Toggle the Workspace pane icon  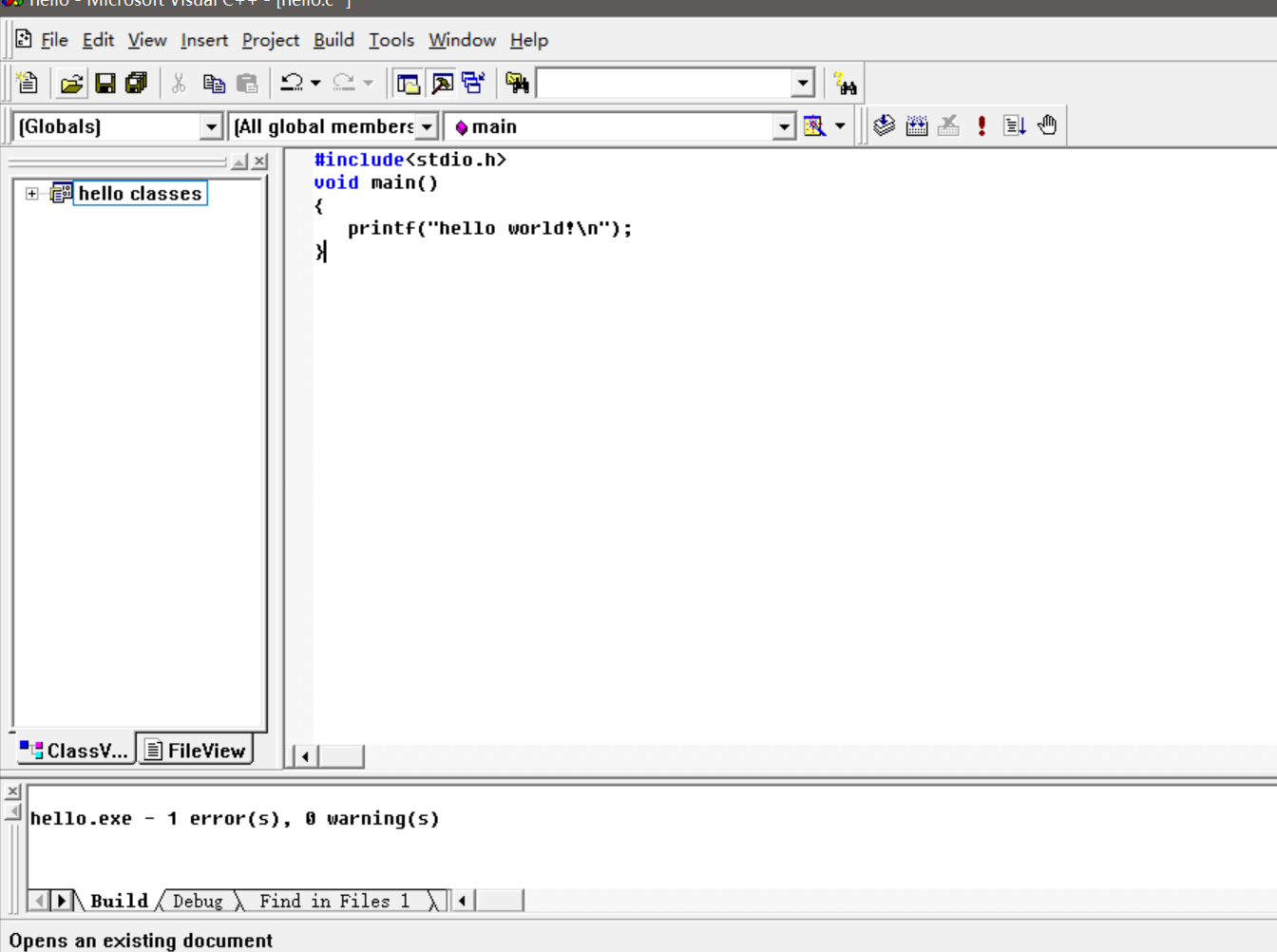tap(409, 84)
